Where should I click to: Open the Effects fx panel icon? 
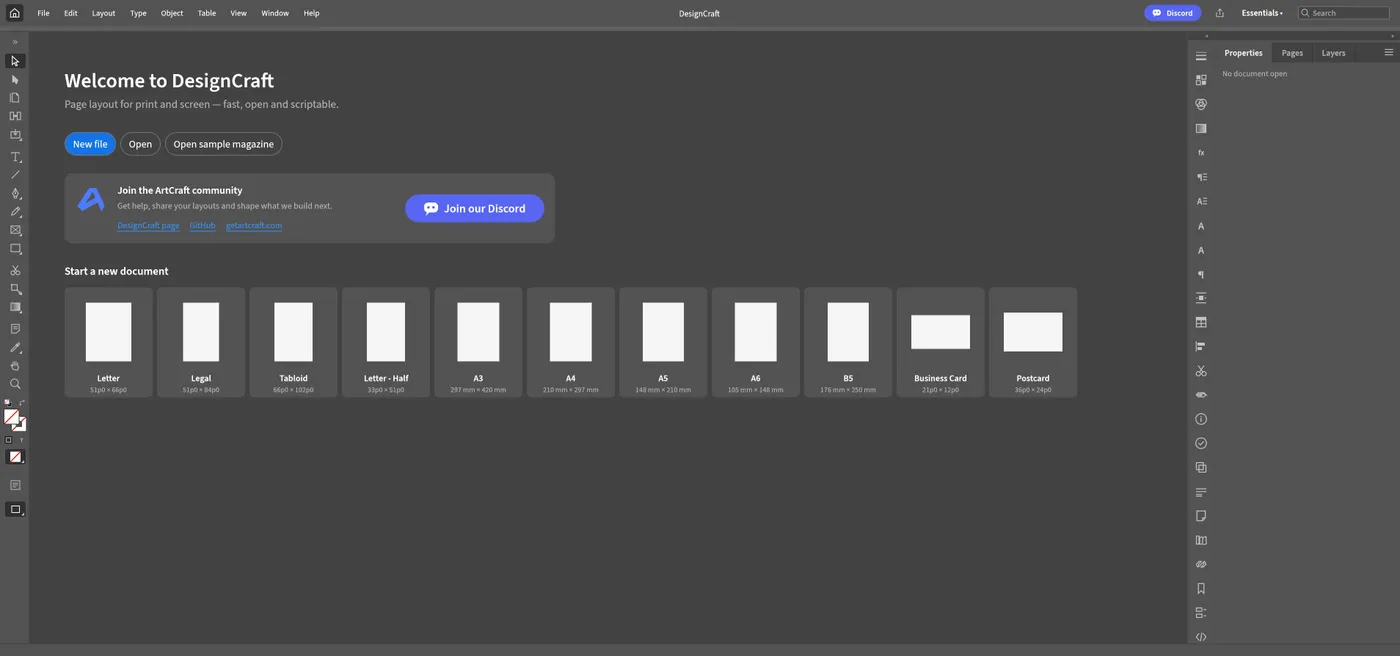(1201, 152)
